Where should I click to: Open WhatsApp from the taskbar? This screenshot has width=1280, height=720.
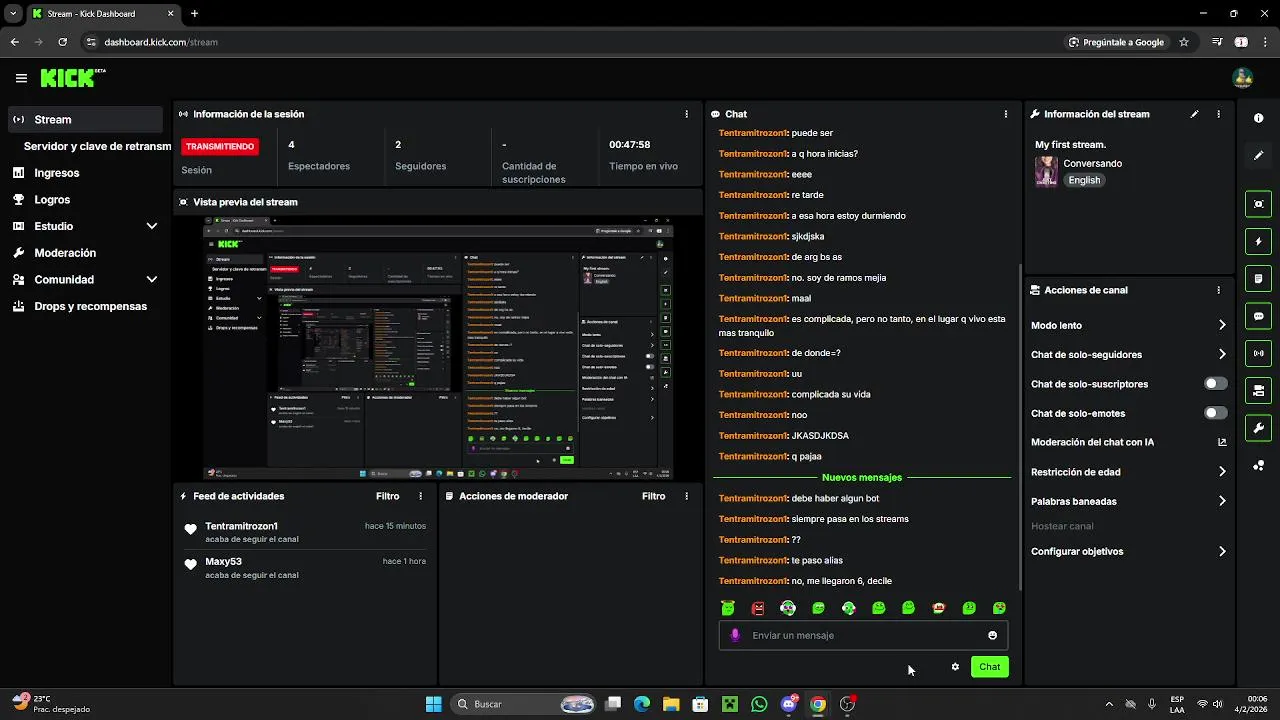coord(759,704)
